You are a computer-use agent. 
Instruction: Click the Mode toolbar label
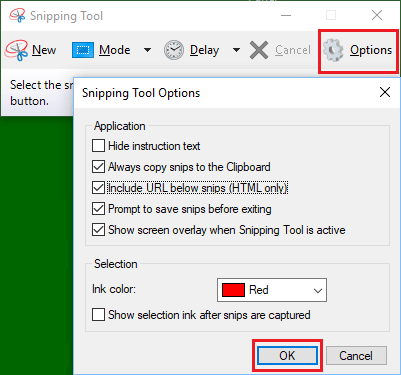point(115,50)
